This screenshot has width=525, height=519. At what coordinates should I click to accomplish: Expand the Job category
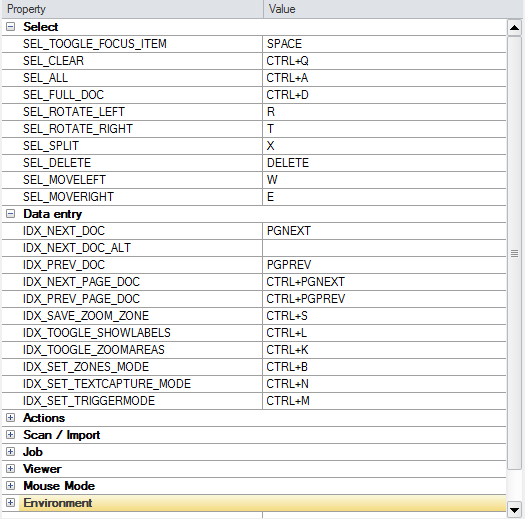tap(10, 452)
